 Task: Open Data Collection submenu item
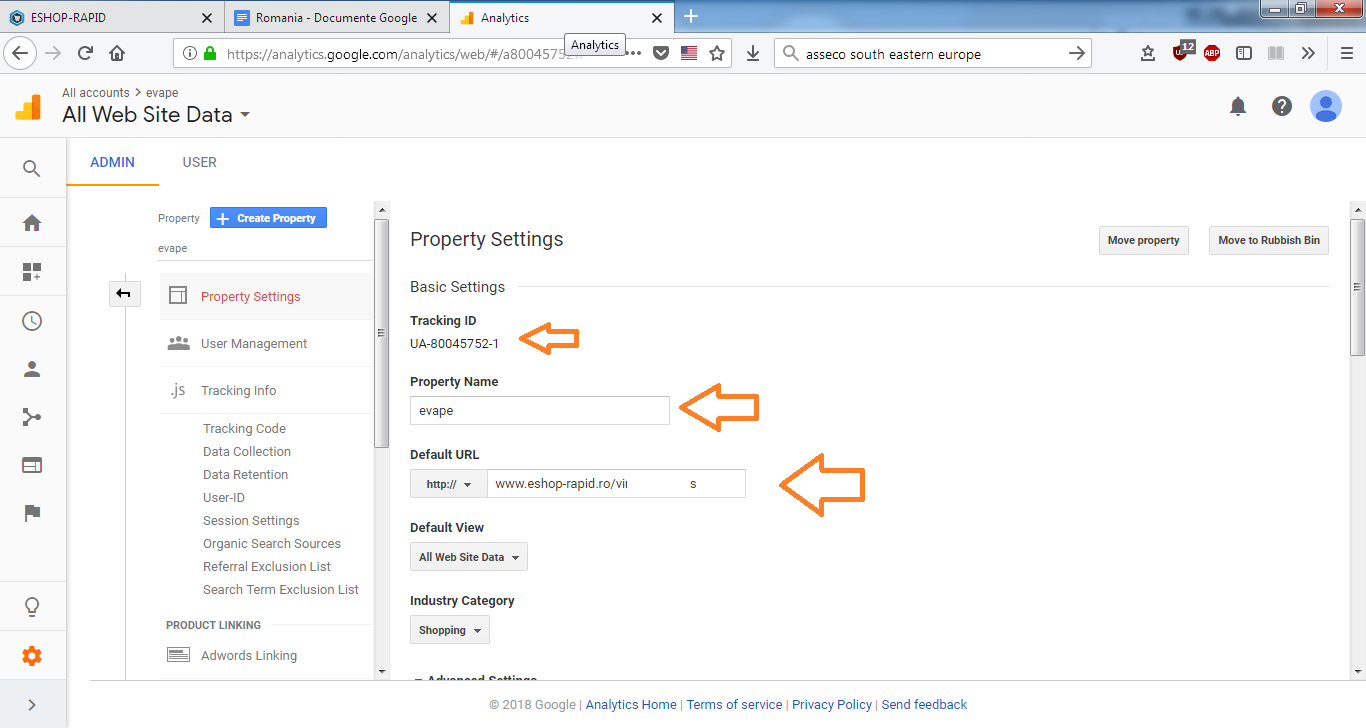coord(247,451)
